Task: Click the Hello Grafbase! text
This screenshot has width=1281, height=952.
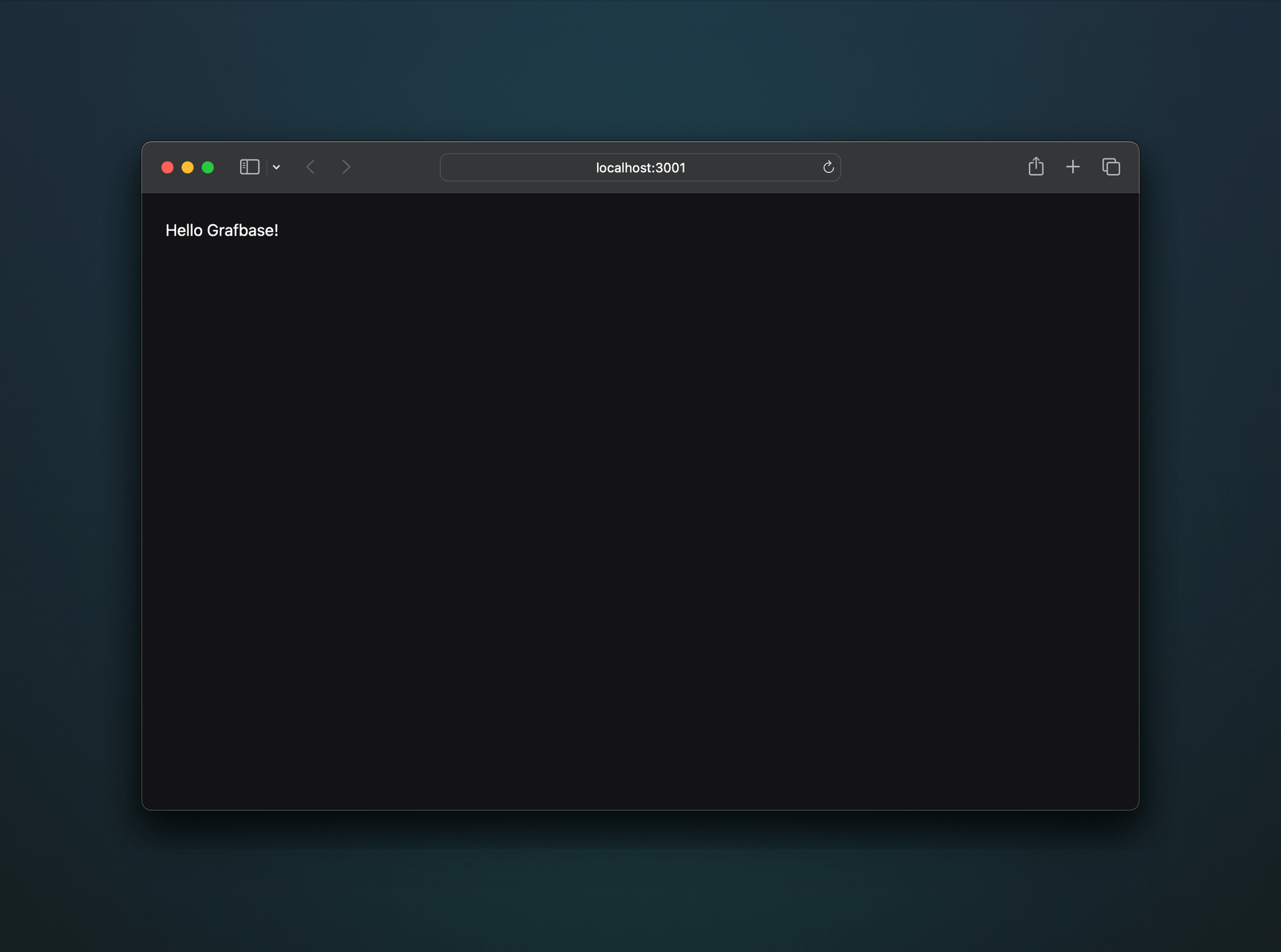Action: pyautogui.click(x=222, y=231)
